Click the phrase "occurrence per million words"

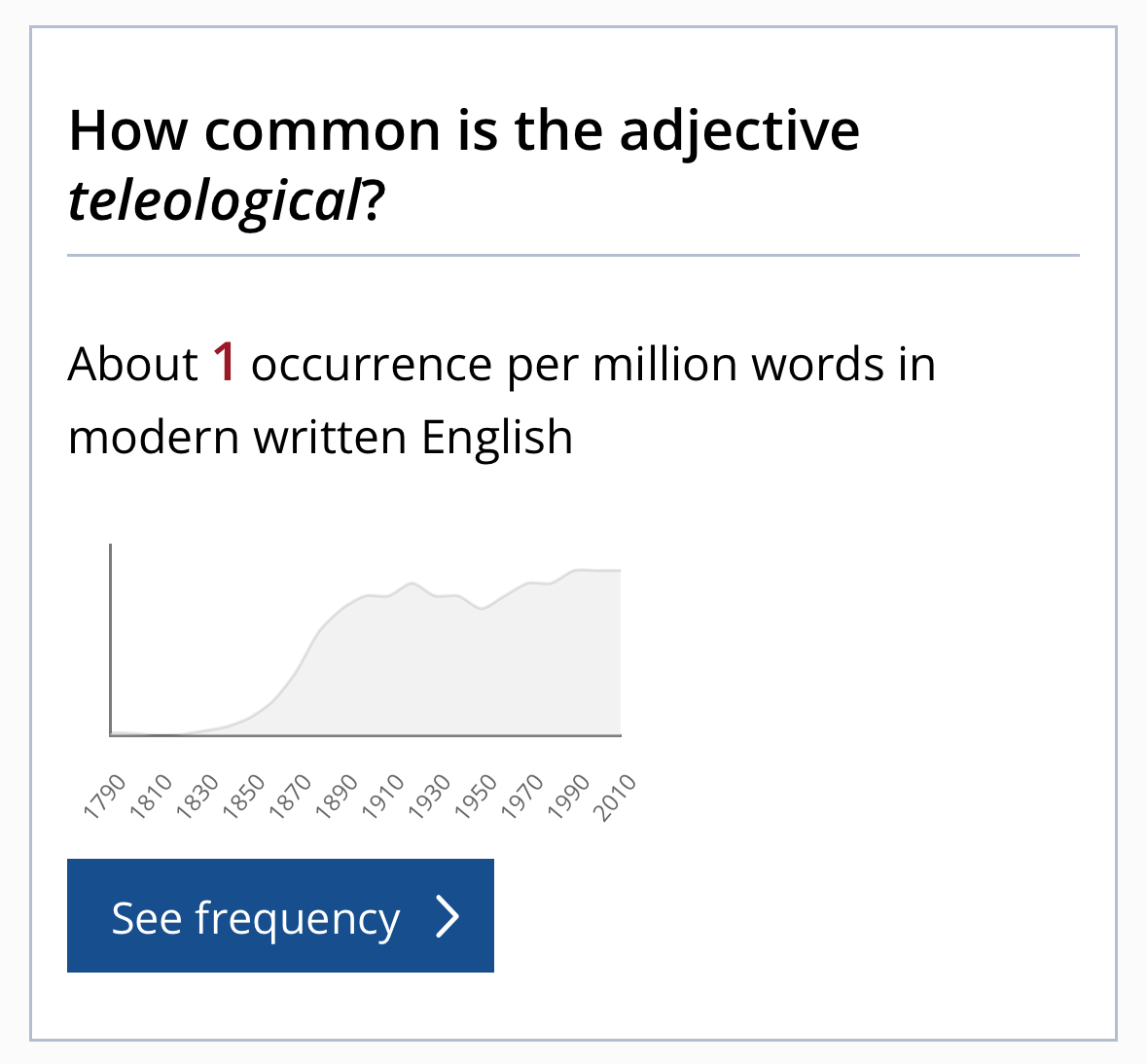tap(565, 365)
